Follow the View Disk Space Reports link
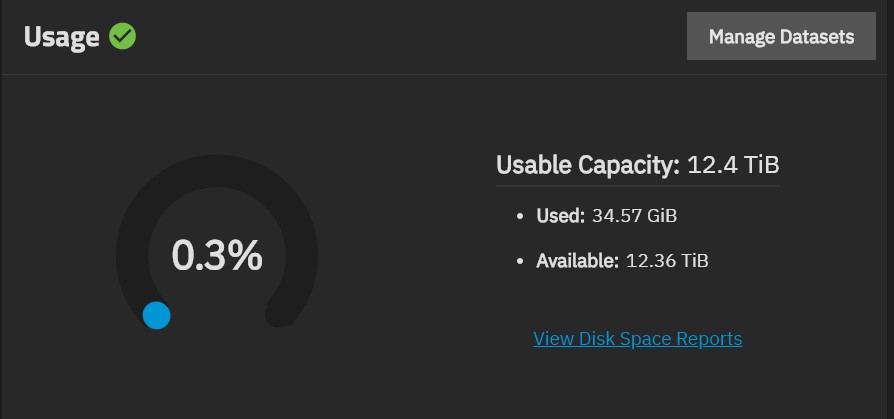This screenshot has width=894, height=419. point(637,339)
